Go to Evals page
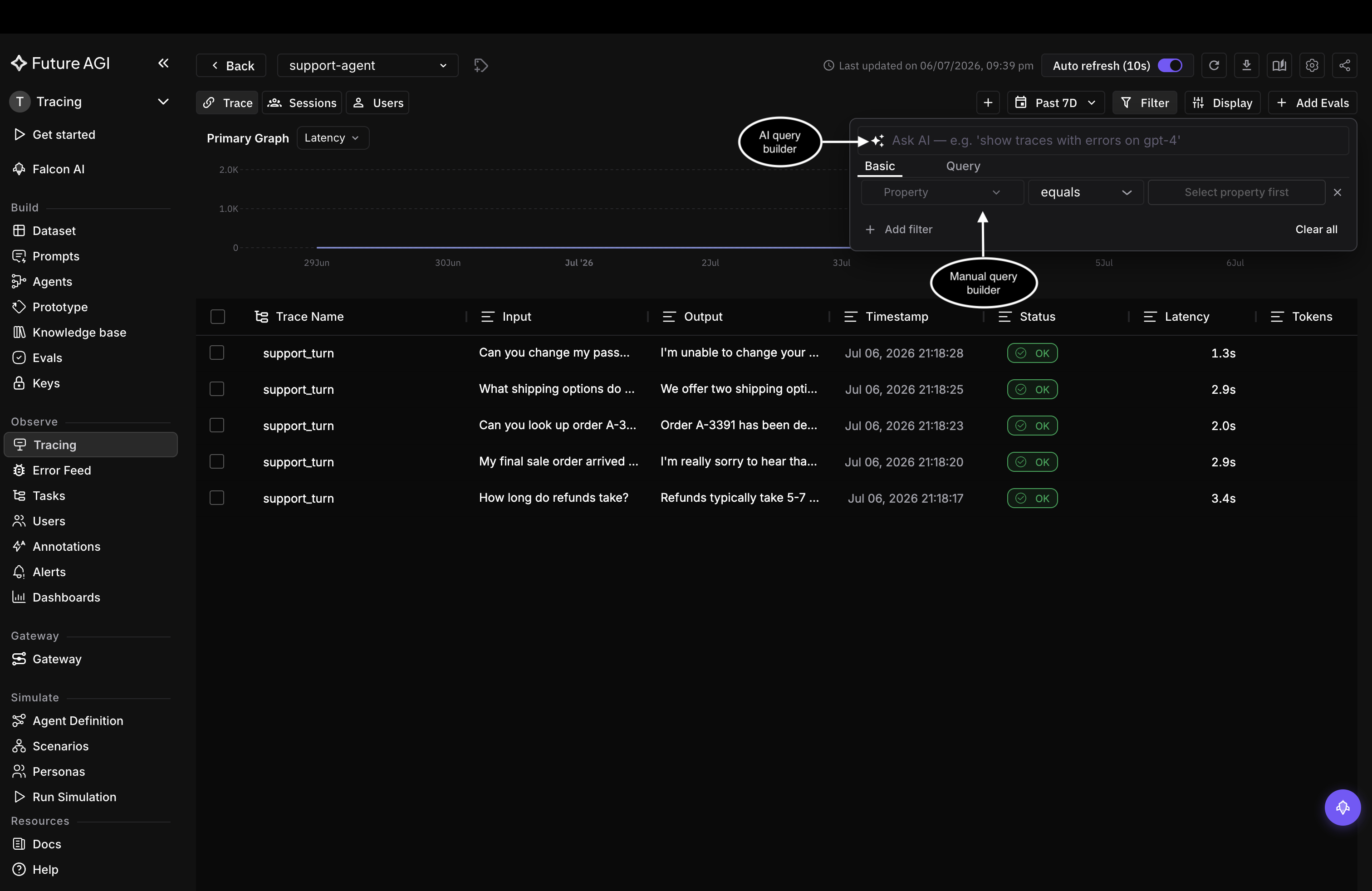The image size is (1372, 891). click(x=47, y=357)
